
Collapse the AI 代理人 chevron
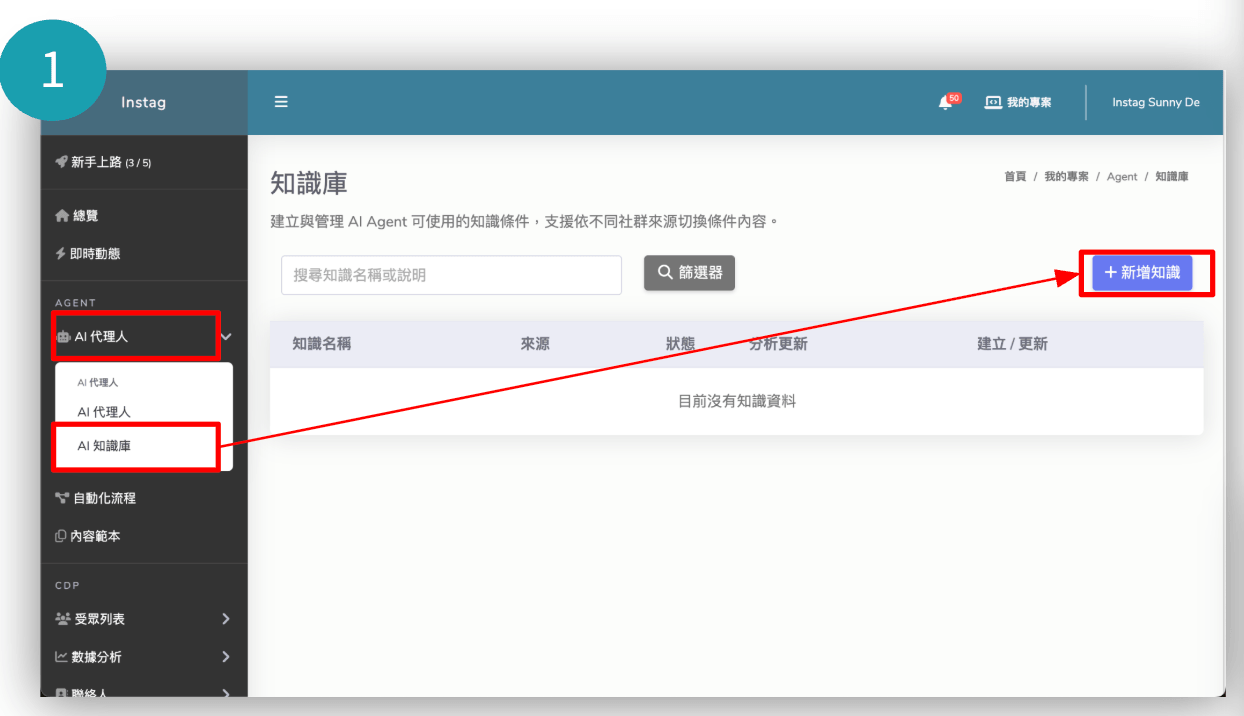[227, 337]
